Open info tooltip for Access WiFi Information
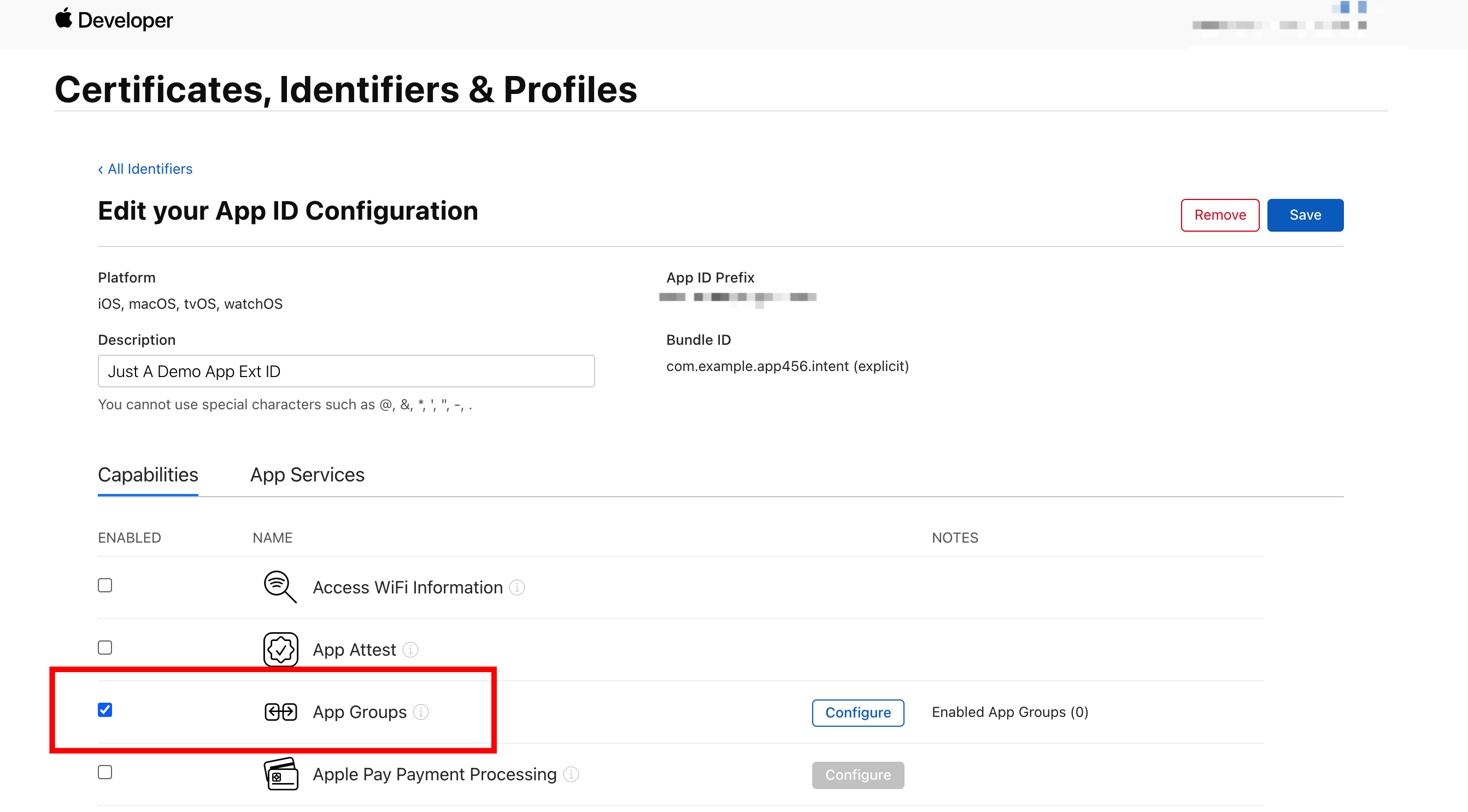 [517, 587]
